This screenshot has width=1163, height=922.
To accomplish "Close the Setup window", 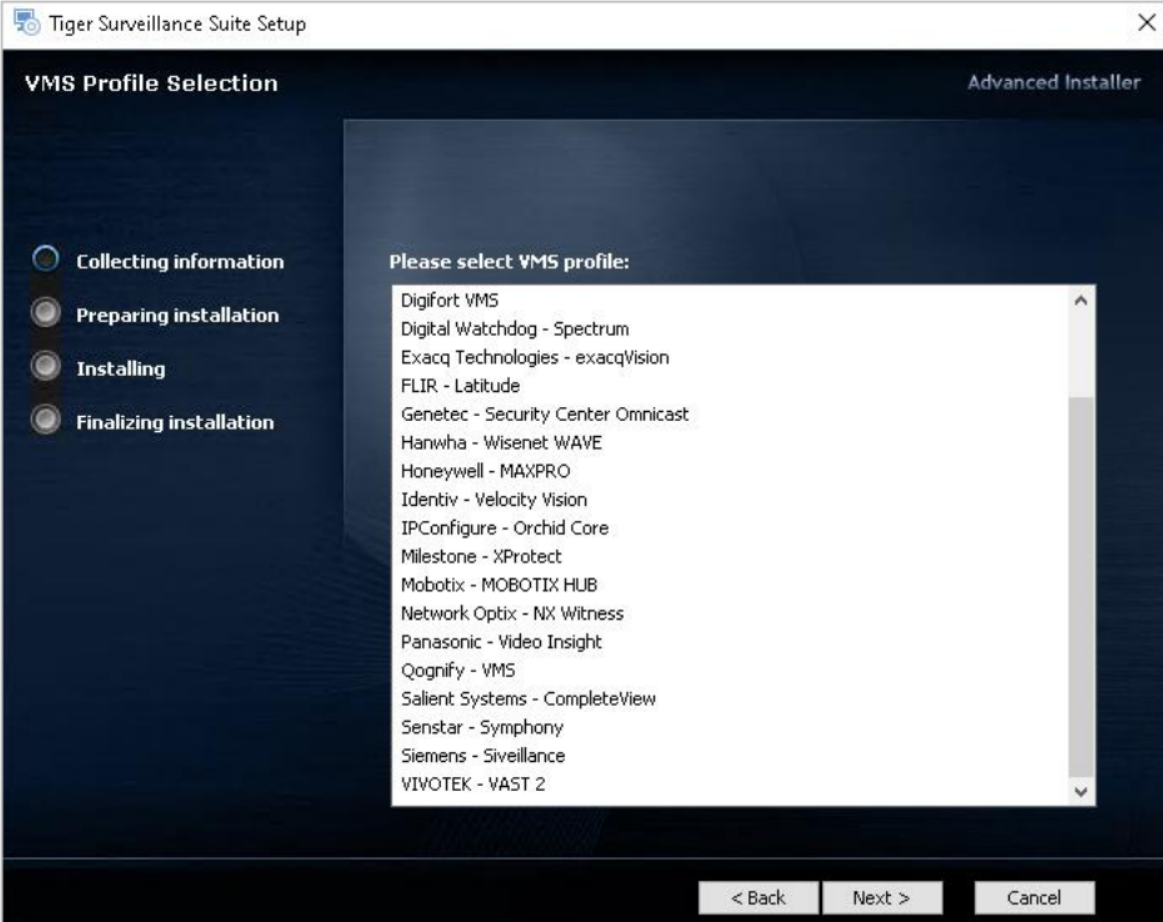I will pos(1145,23).
